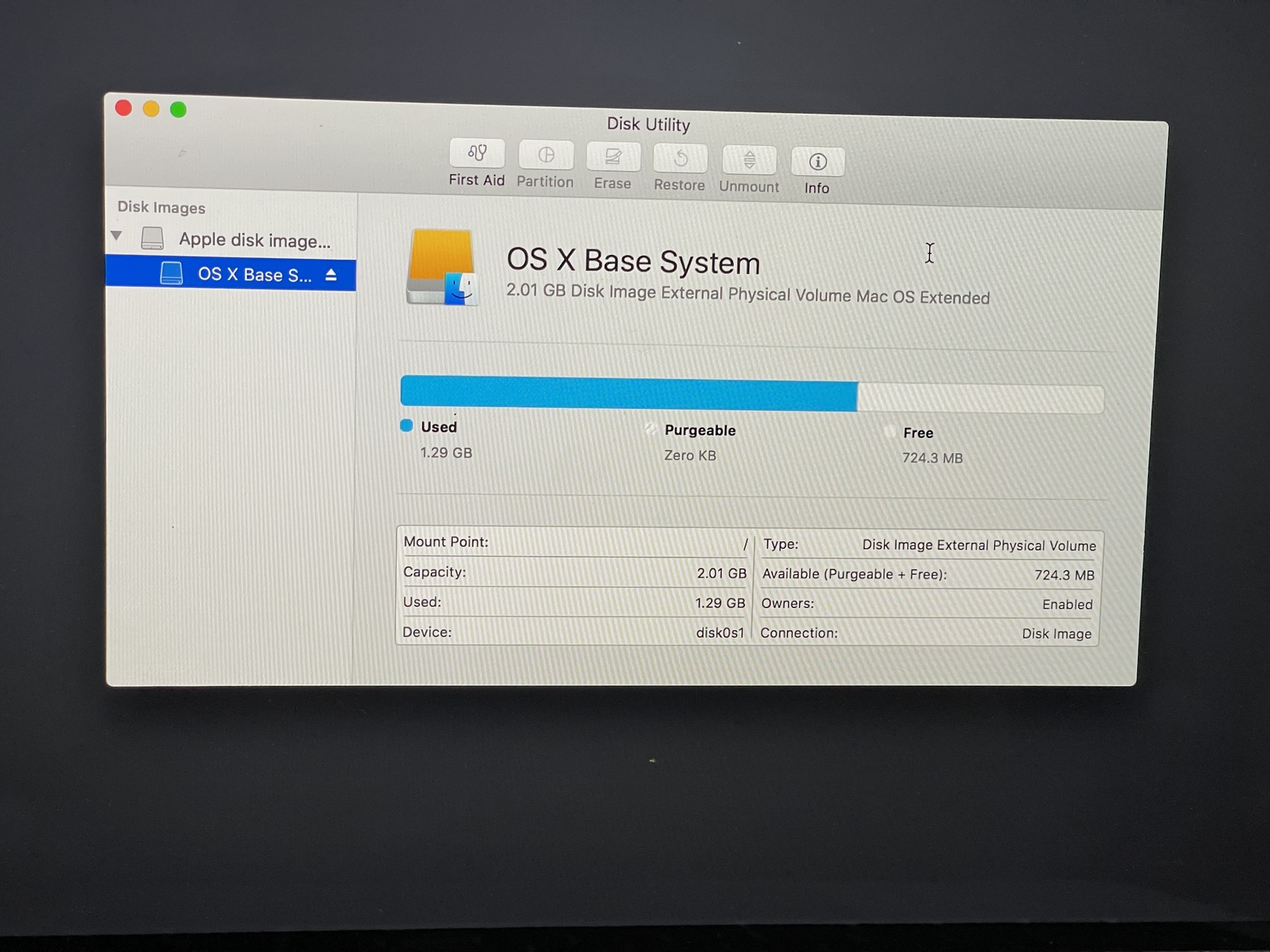Select Apple disk image in sidebar
1270x952 pixels.
point(231,239)
